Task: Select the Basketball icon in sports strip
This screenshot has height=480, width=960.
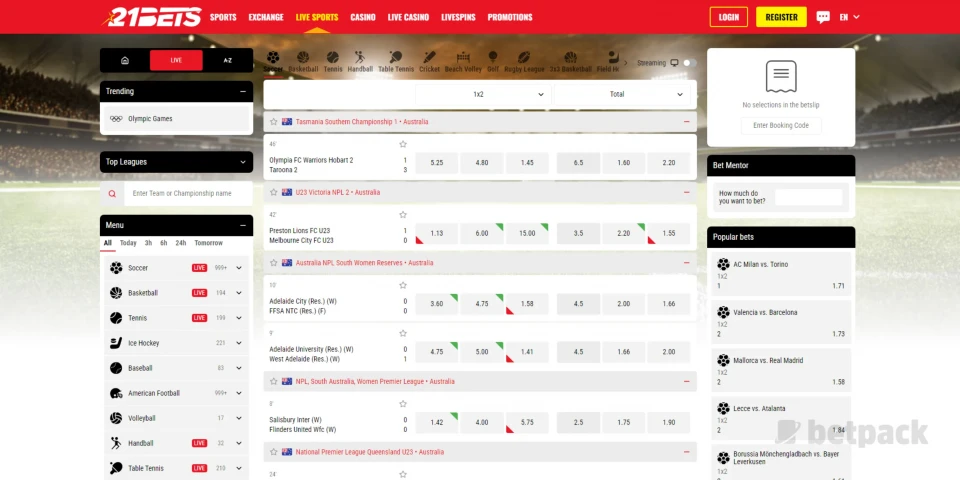Action: (303, 58)
